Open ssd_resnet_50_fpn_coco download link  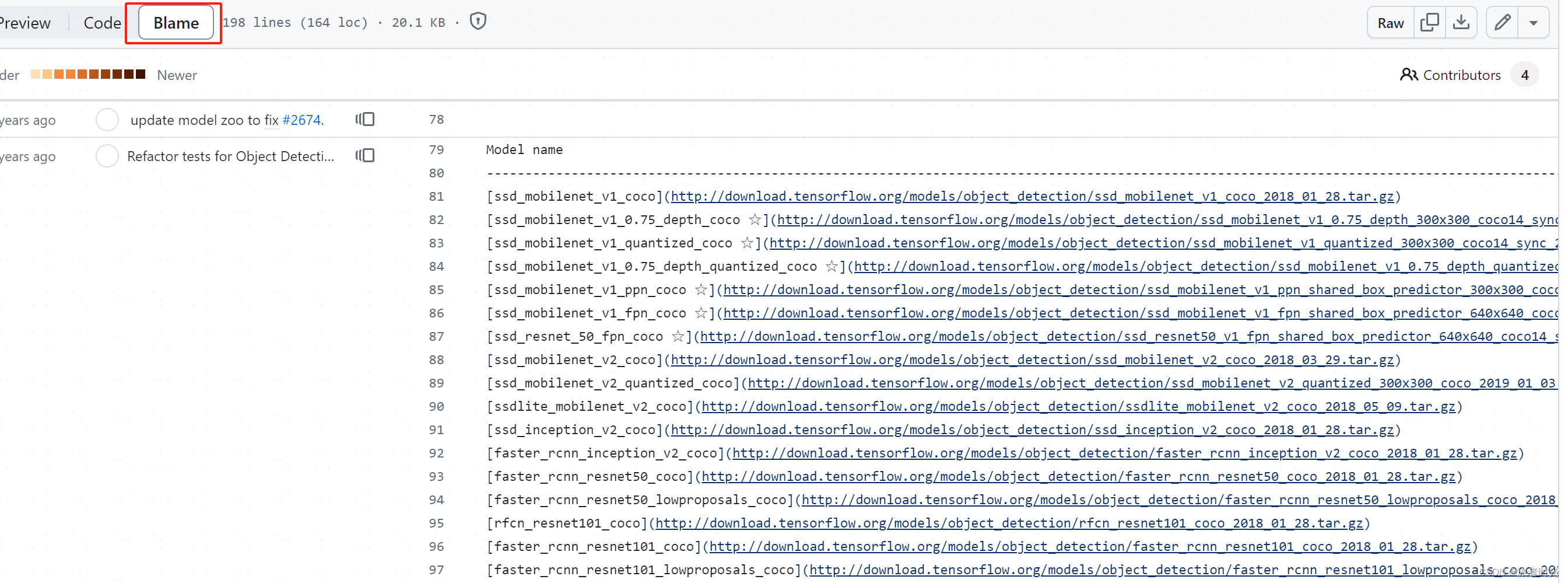(1128, 336)
